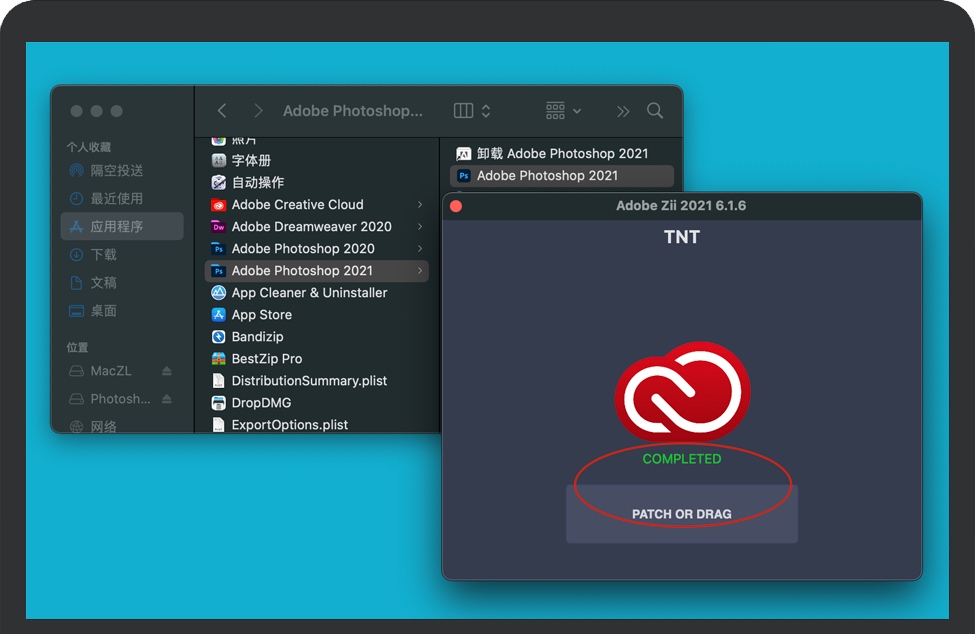Expand the Adobe Photoshop 2020 folder chevron
This screenshot has width=975, height=634.
point(420,249)
